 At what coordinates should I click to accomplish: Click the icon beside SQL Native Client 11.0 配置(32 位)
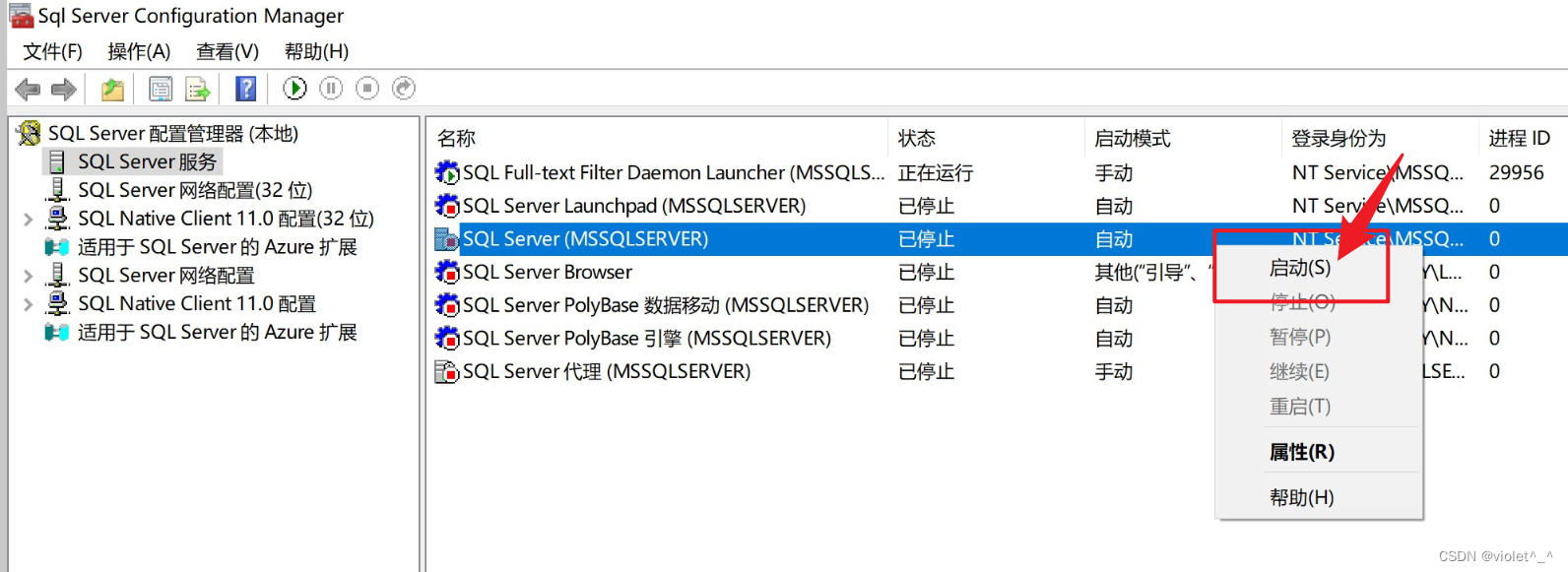coord(58,218)
